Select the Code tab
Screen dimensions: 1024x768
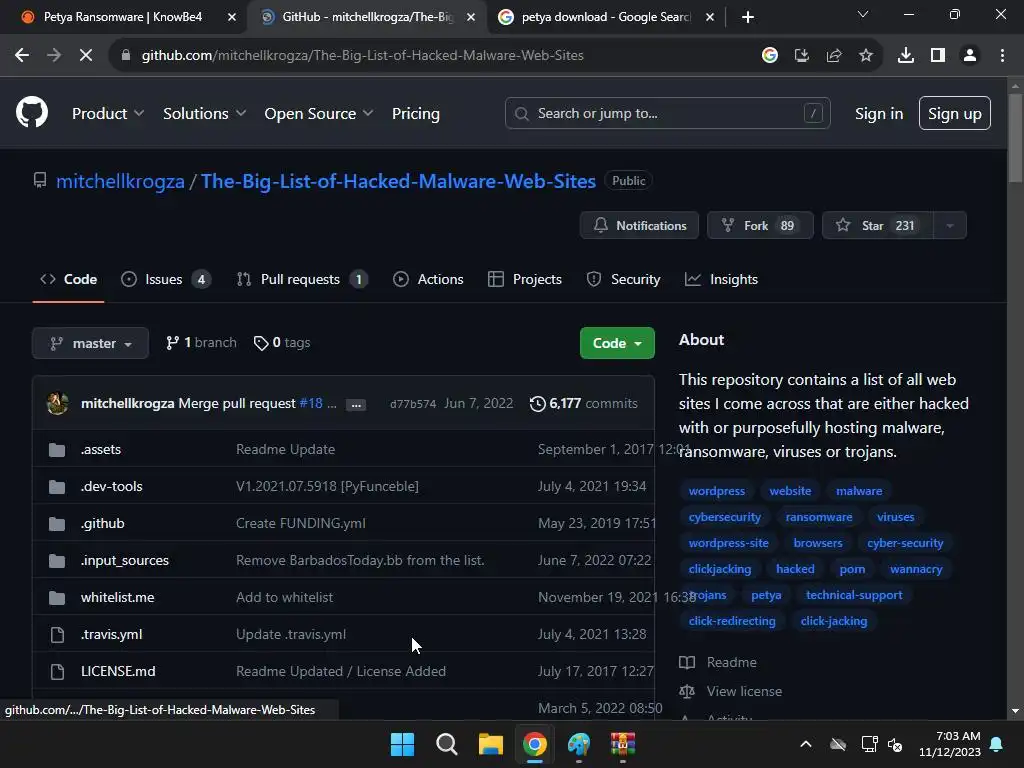69,280
